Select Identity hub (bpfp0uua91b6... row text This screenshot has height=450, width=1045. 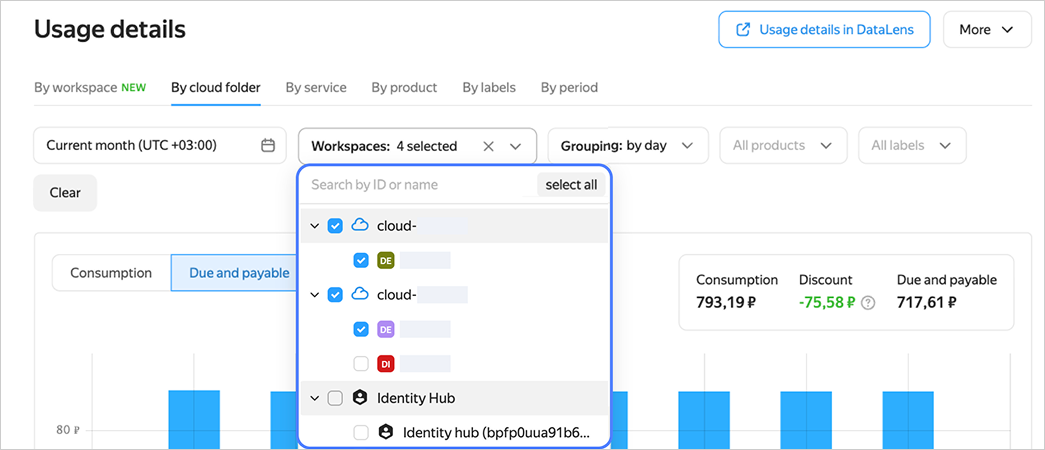click(x=497, y=432)
